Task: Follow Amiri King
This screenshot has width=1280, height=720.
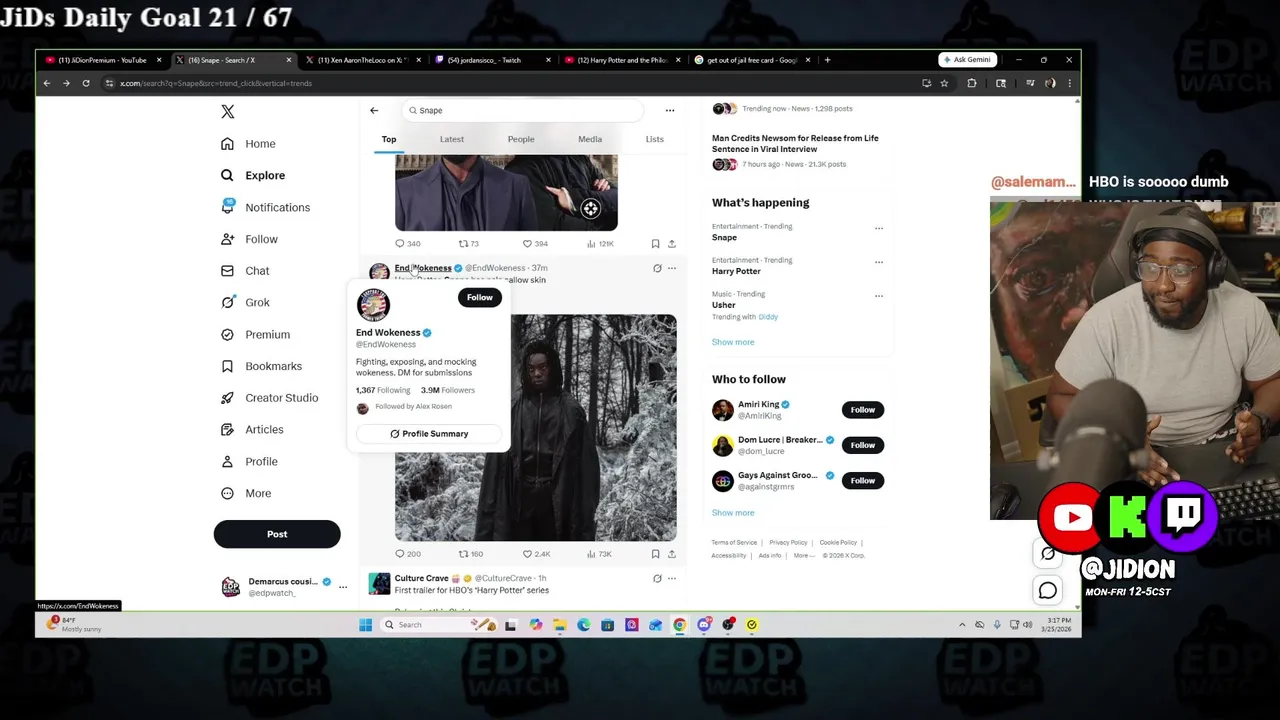Action: click(x=862, y=410)
